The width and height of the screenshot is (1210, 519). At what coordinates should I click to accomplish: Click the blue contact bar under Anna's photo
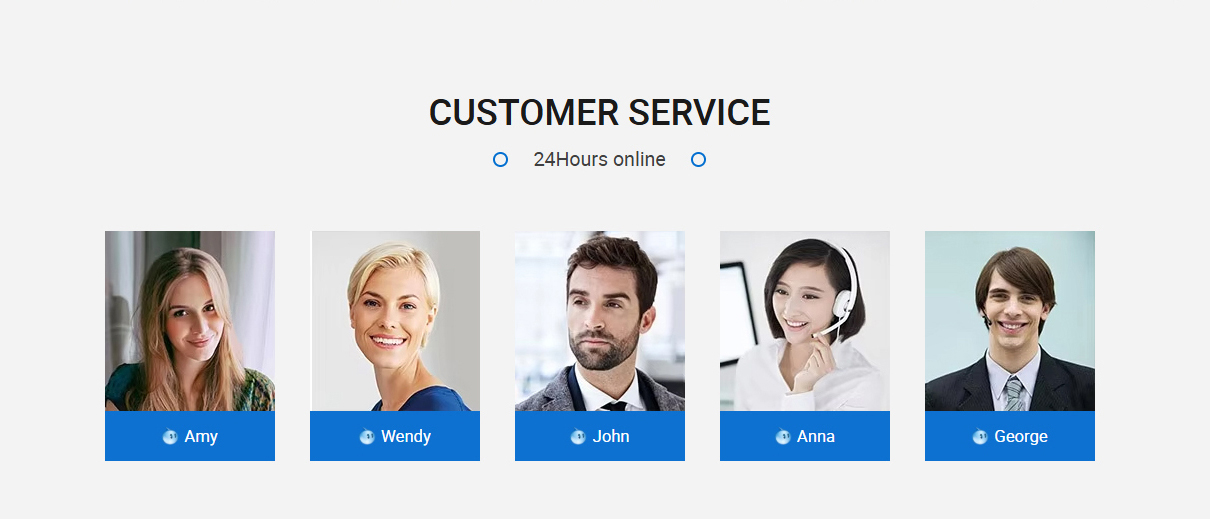tap(805, 436)
